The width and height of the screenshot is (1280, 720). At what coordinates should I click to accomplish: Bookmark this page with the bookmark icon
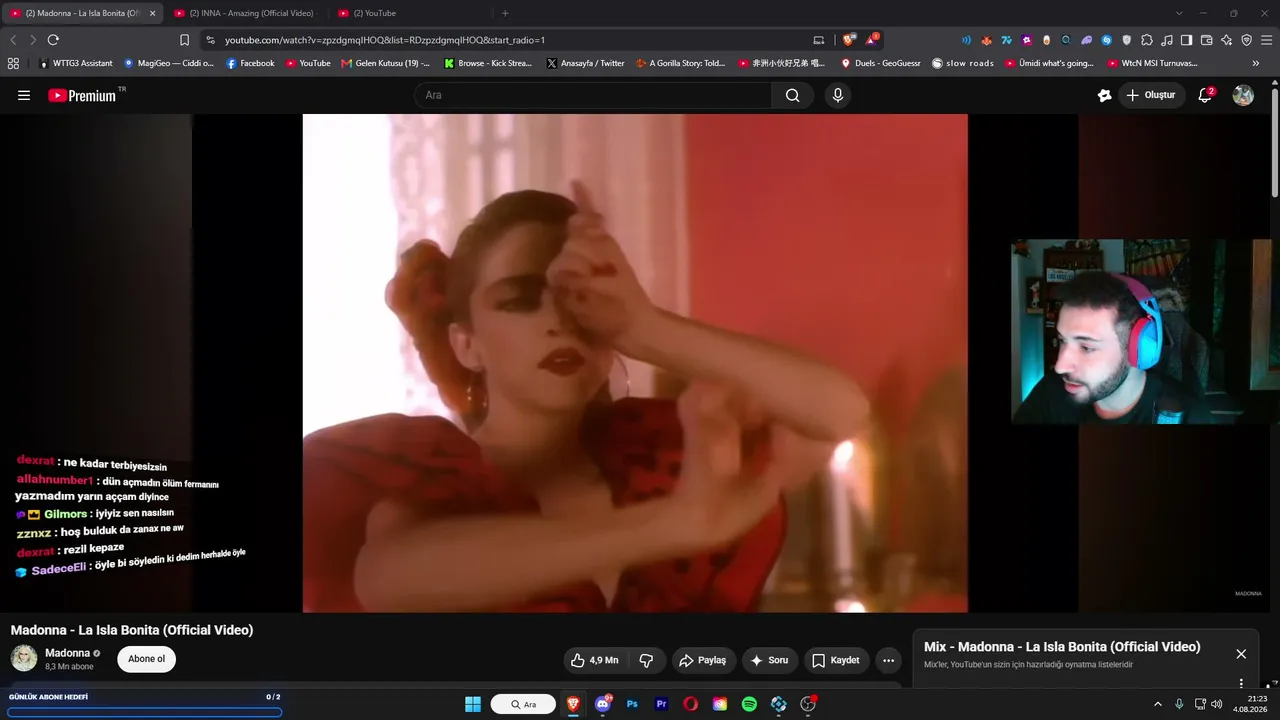(184, 40)
